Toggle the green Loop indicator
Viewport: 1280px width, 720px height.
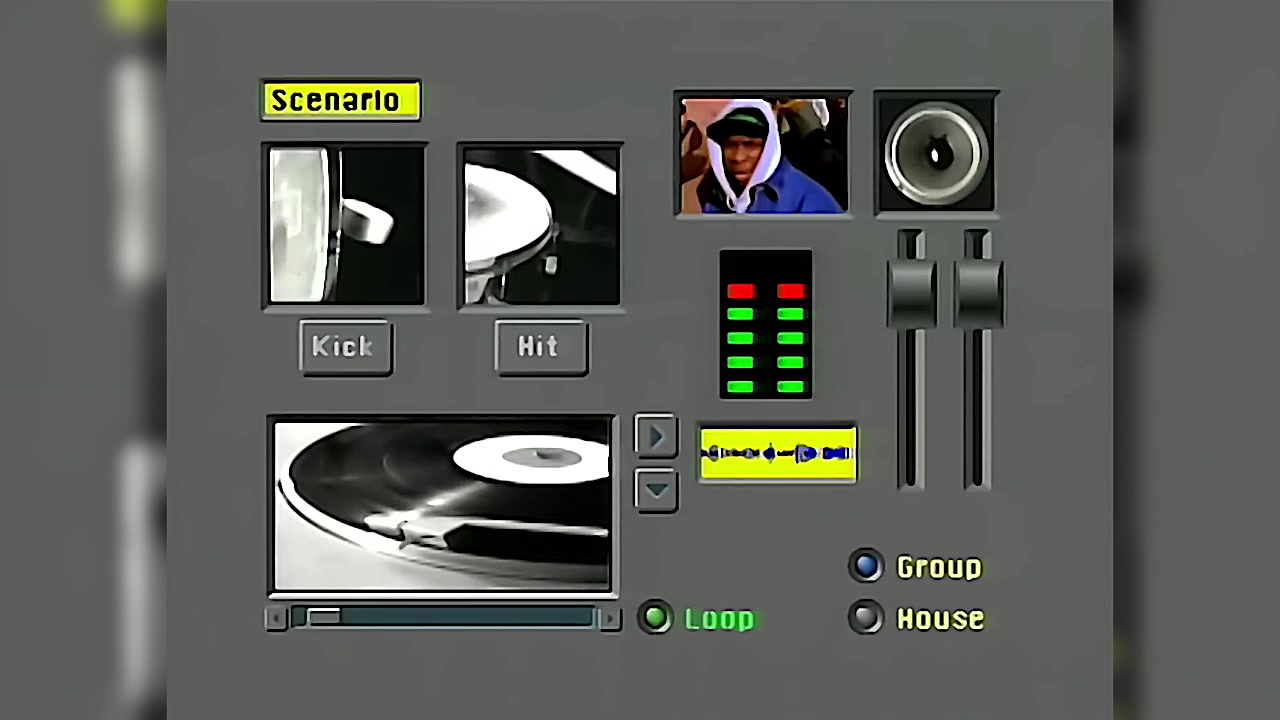[x=656, y=618]
